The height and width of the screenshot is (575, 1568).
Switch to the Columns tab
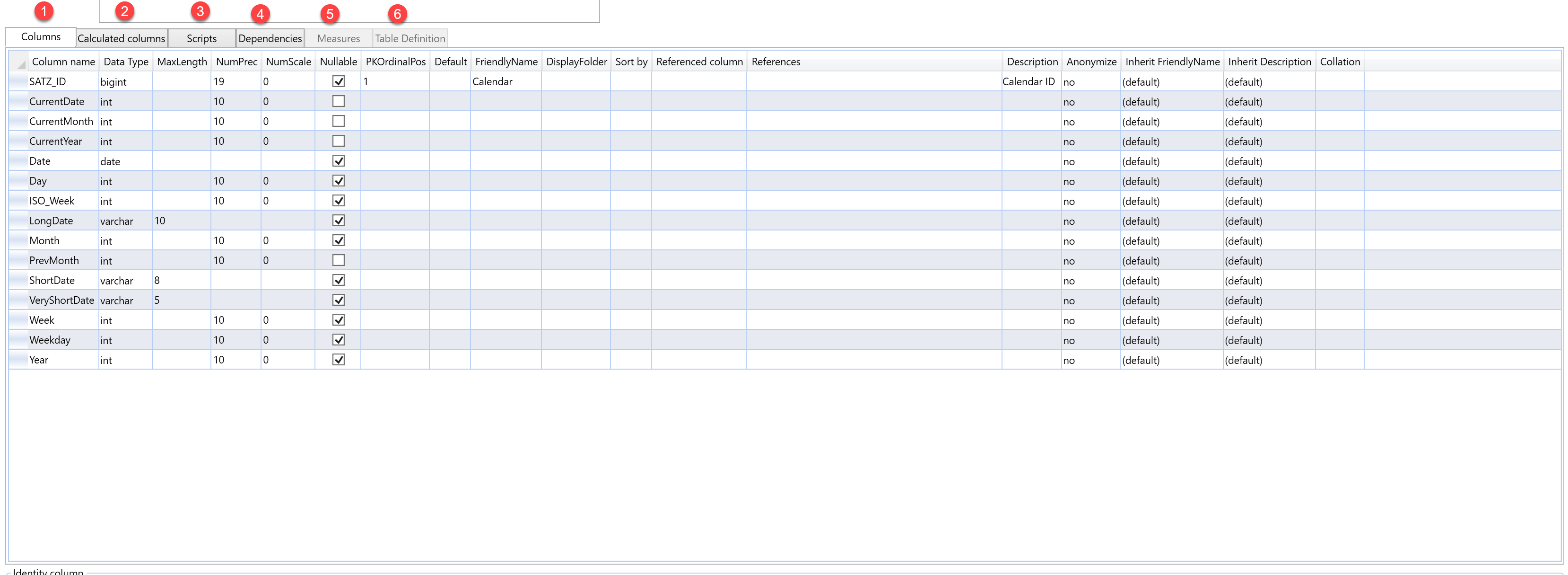click(x=41, y=36)
